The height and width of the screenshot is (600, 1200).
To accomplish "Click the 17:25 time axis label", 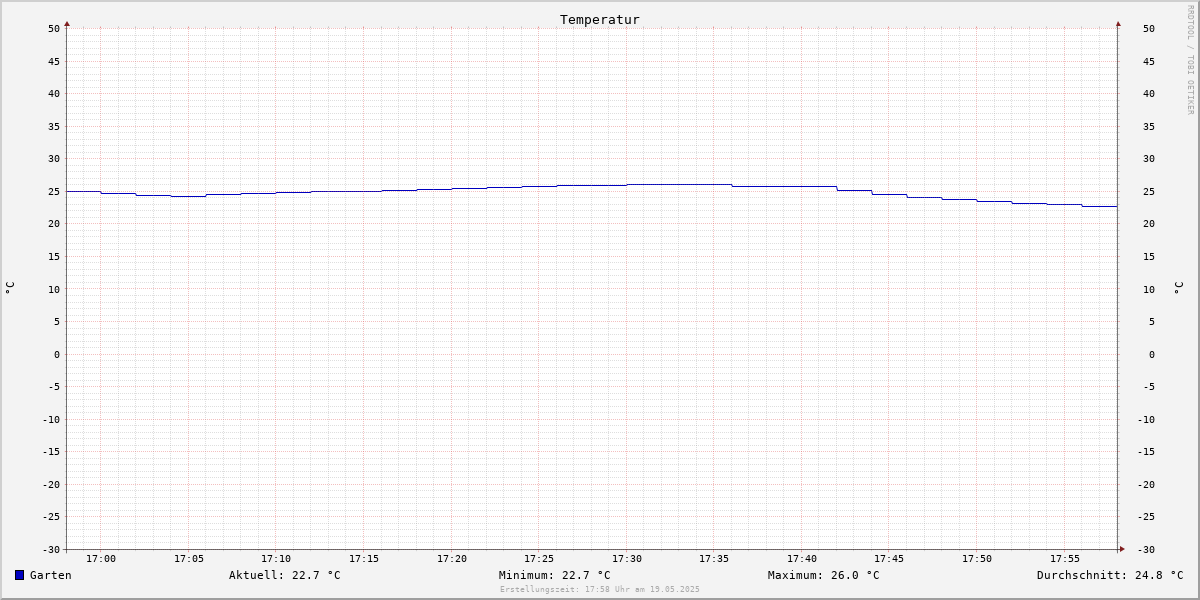I will [x=539, y=558].
